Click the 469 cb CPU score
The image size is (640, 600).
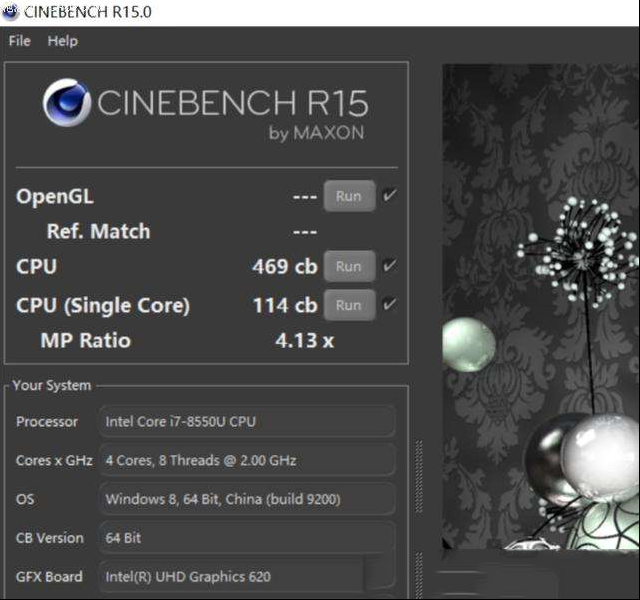284,267
